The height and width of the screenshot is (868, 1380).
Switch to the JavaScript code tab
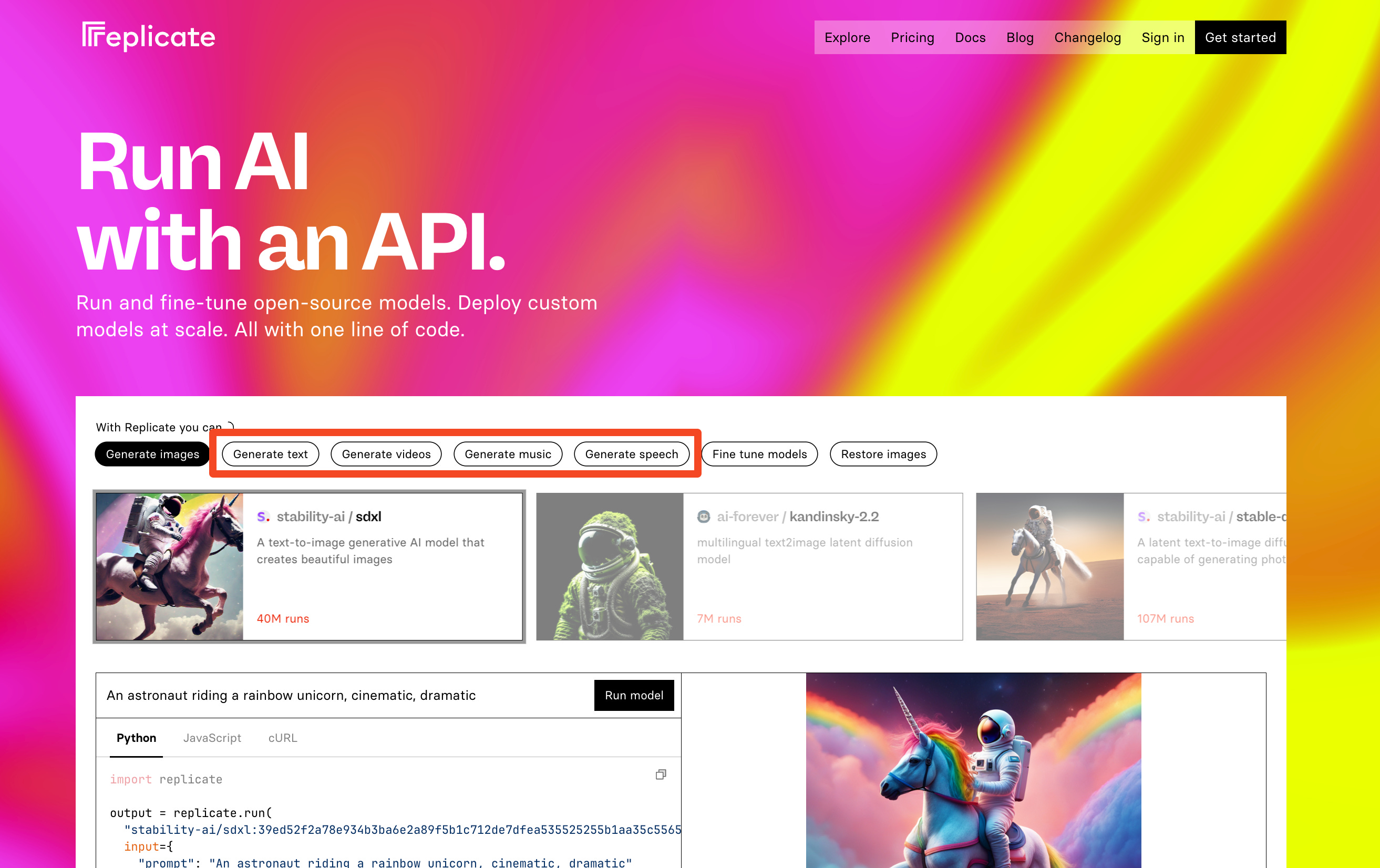tap(212, 738)
